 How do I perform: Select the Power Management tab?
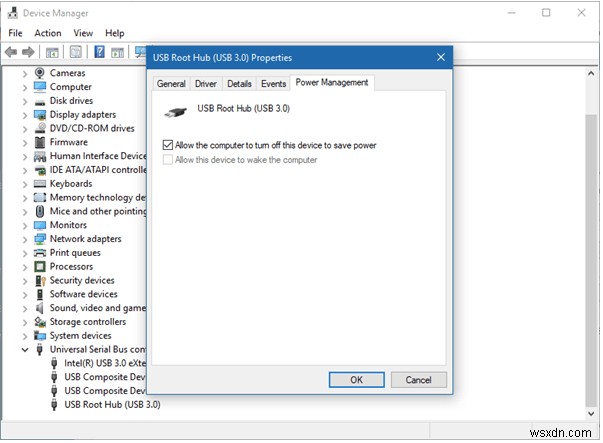[x=332, y=82]
